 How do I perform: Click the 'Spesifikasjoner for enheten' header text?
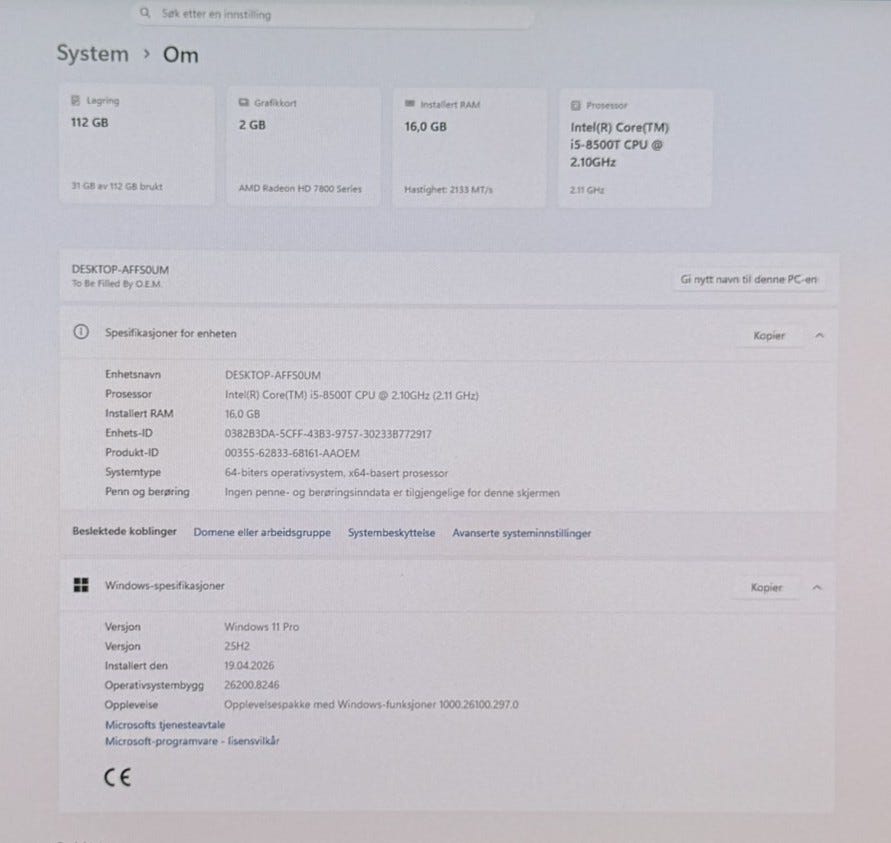170,333
